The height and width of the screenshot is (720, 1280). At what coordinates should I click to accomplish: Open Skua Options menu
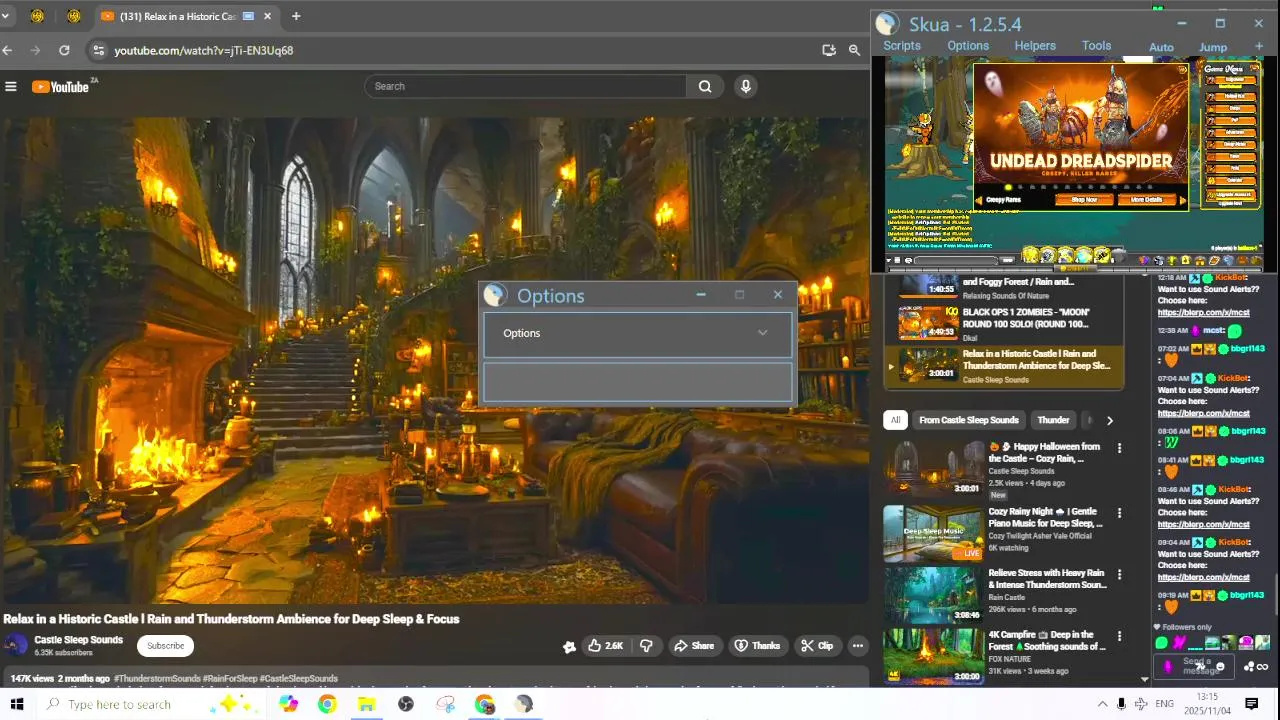pos(968,46)
